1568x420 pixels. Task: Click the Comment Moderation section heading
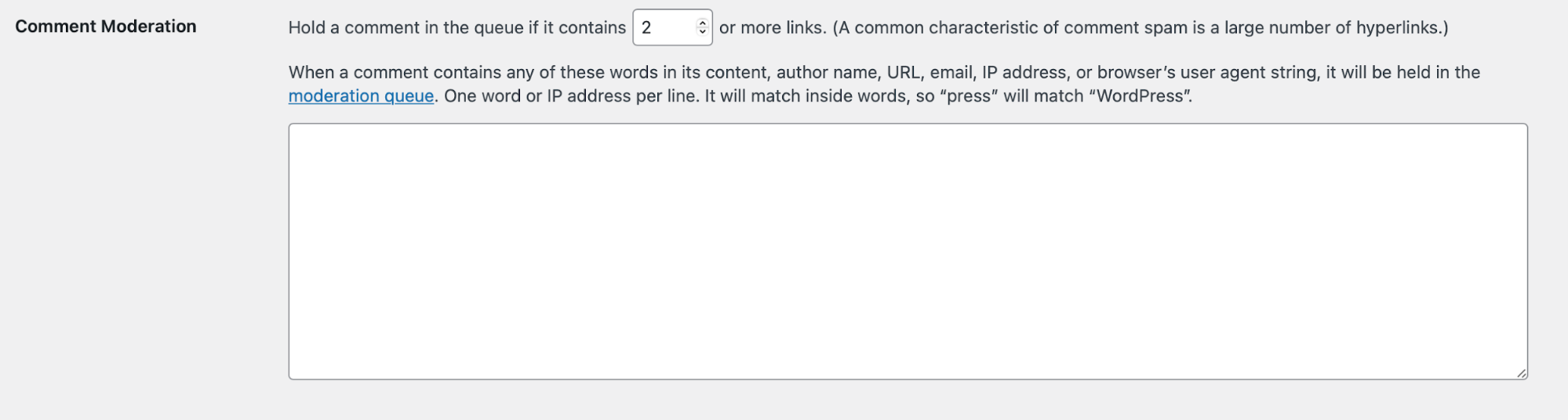106,27
